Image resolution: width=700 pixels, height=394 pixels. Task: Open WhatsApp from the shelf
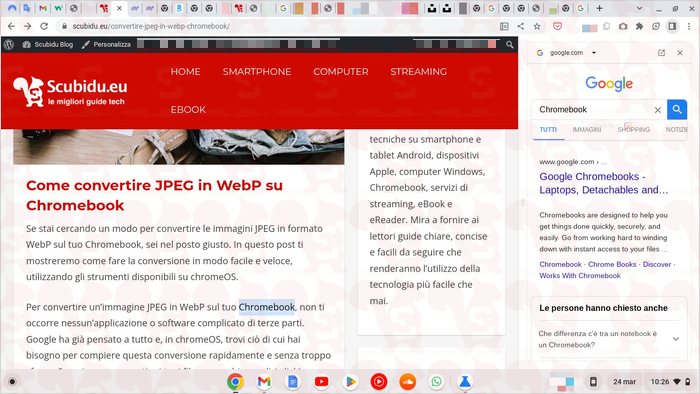tap(436, 382)
